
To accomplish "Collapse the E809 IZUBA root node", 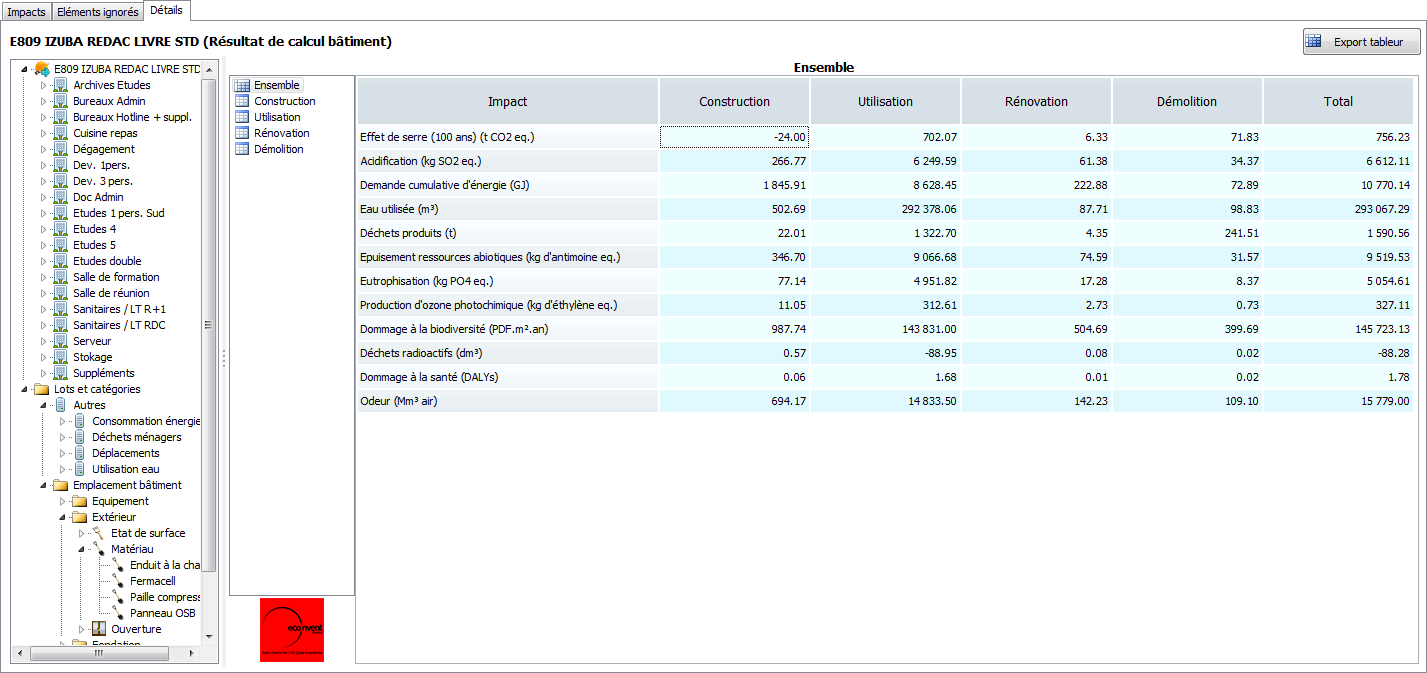I will pyautogui.click(x=24, y=69).
